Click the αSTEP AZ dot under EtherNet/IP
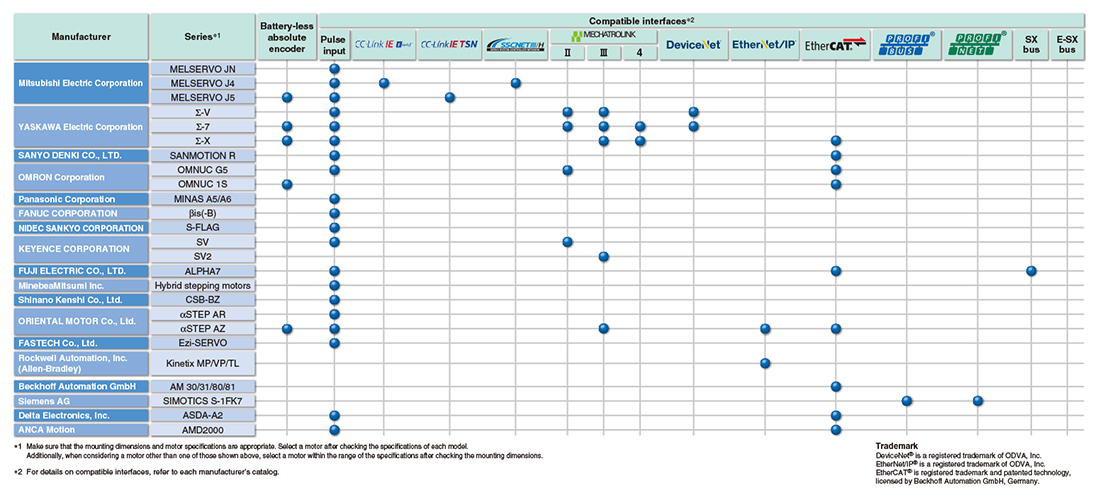Viewport: 1100px width, 499px height. (765, 328)
